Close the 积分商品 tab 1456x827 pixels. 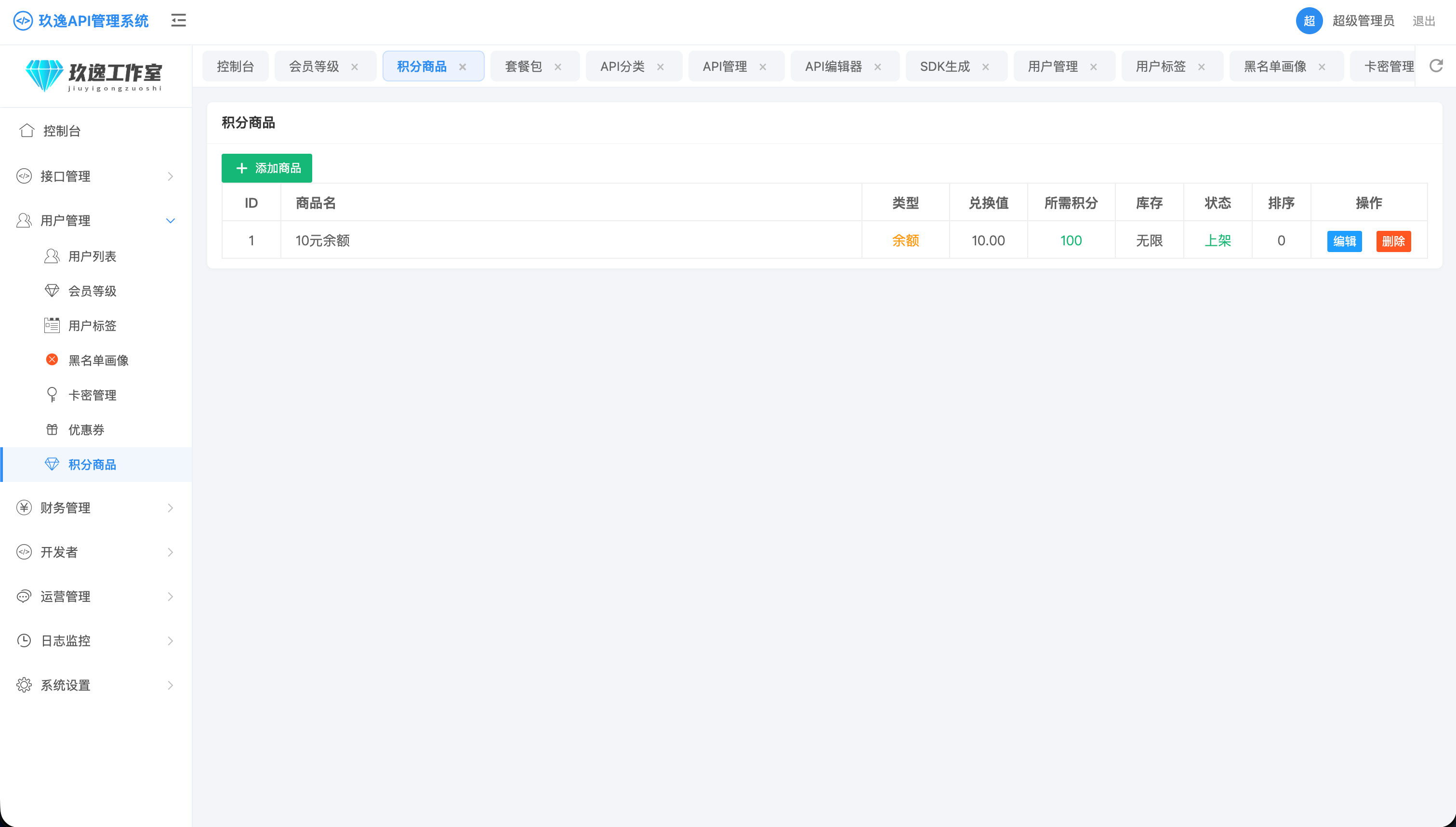coord(463,67)
